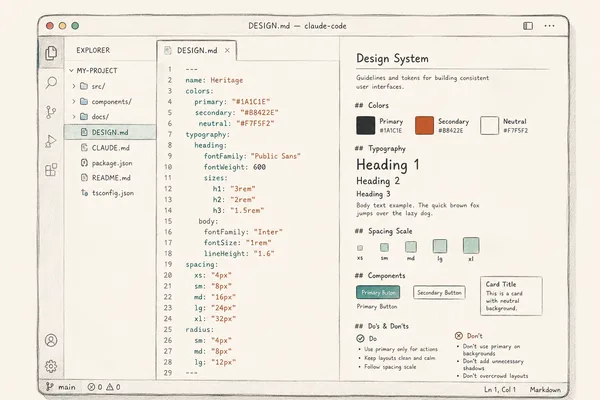The image size is (600, 400).
Task: Click the EXPLORER panel header
Action: tap(93, 50)
